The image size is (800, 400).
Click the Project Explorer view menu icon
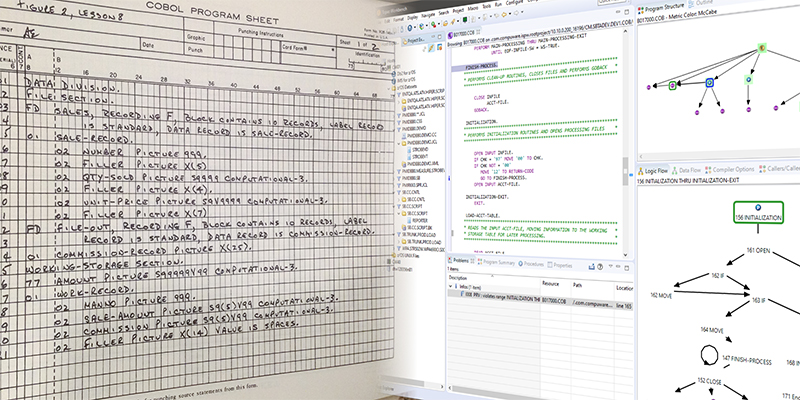pyautogui.click(x=439, y=47)
